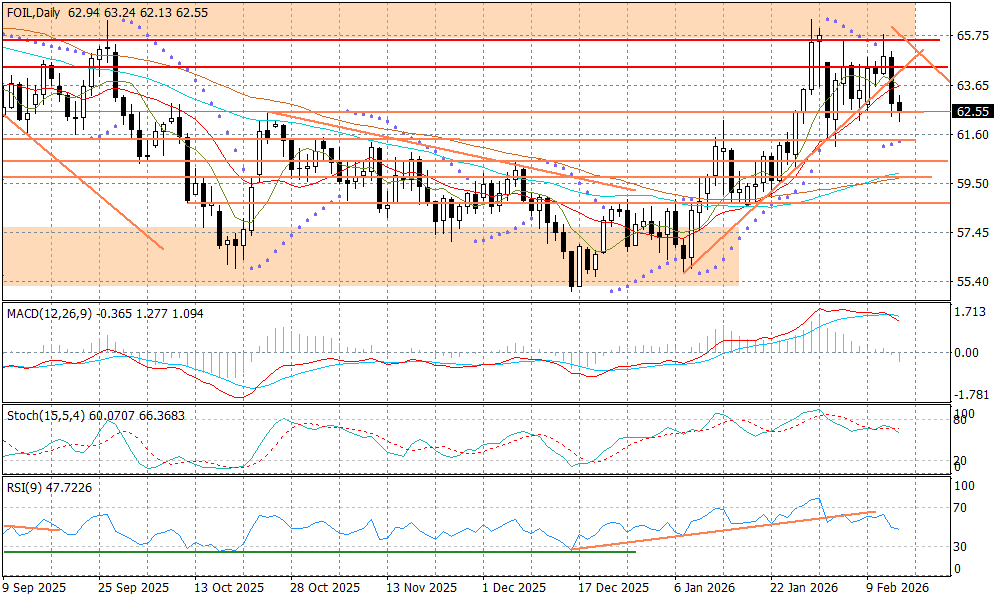Click the 65.75 price axis label
The height and width of the screenshot is (600, 1000).
coord(973,36)
